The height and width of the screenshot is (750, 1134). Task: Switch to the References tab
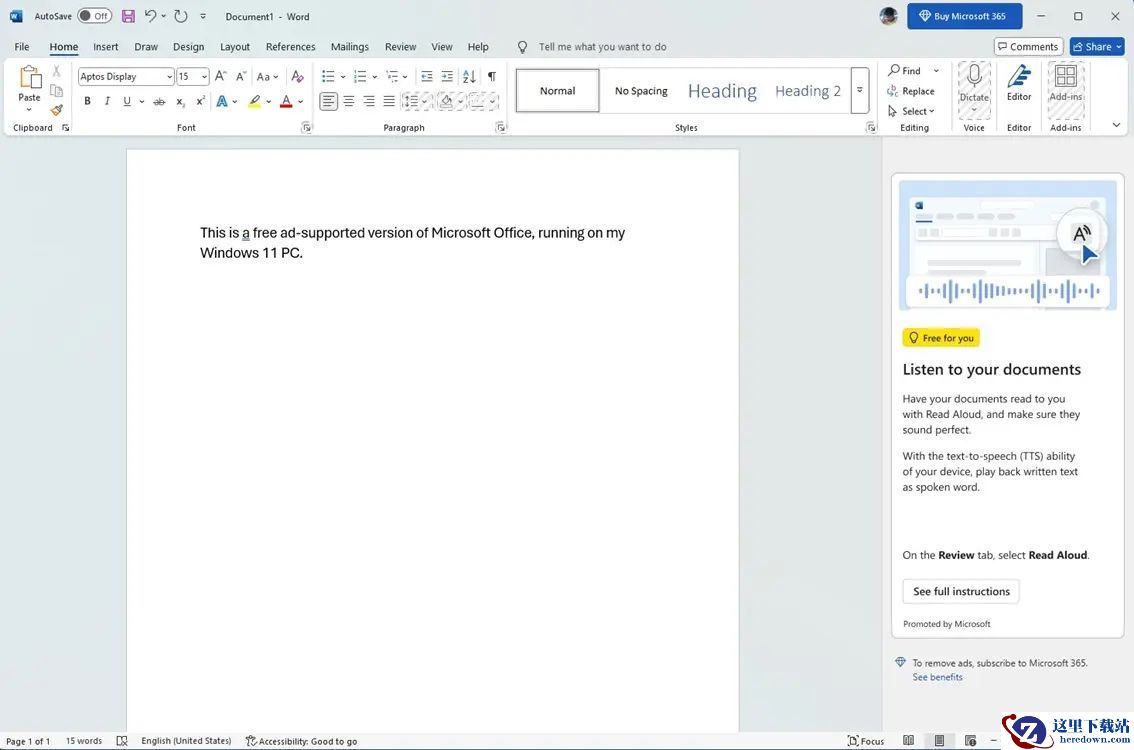[x=291, y=46]
